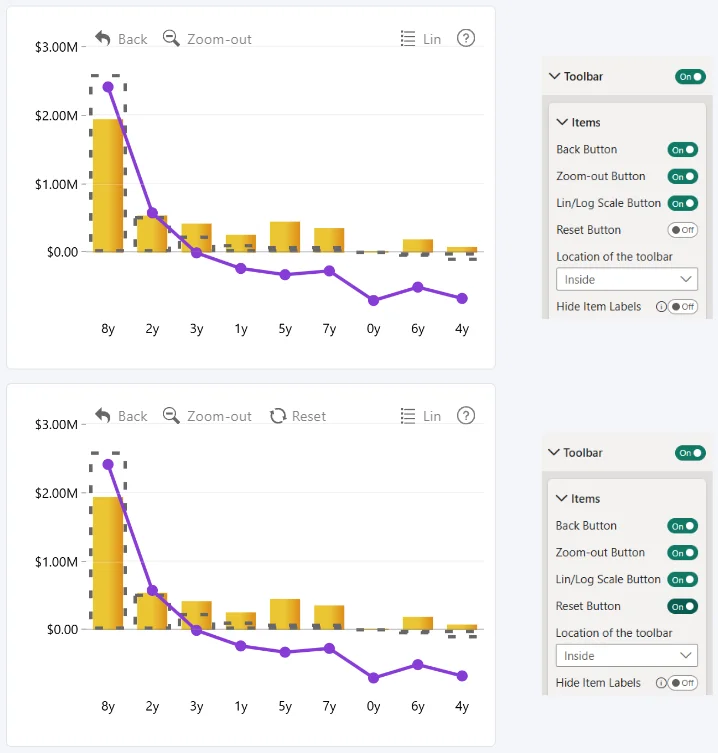This screenshot has height=753, width=718.
Task: Collapse Toolbar section chevron in lower panel
Action: point(554,452)
